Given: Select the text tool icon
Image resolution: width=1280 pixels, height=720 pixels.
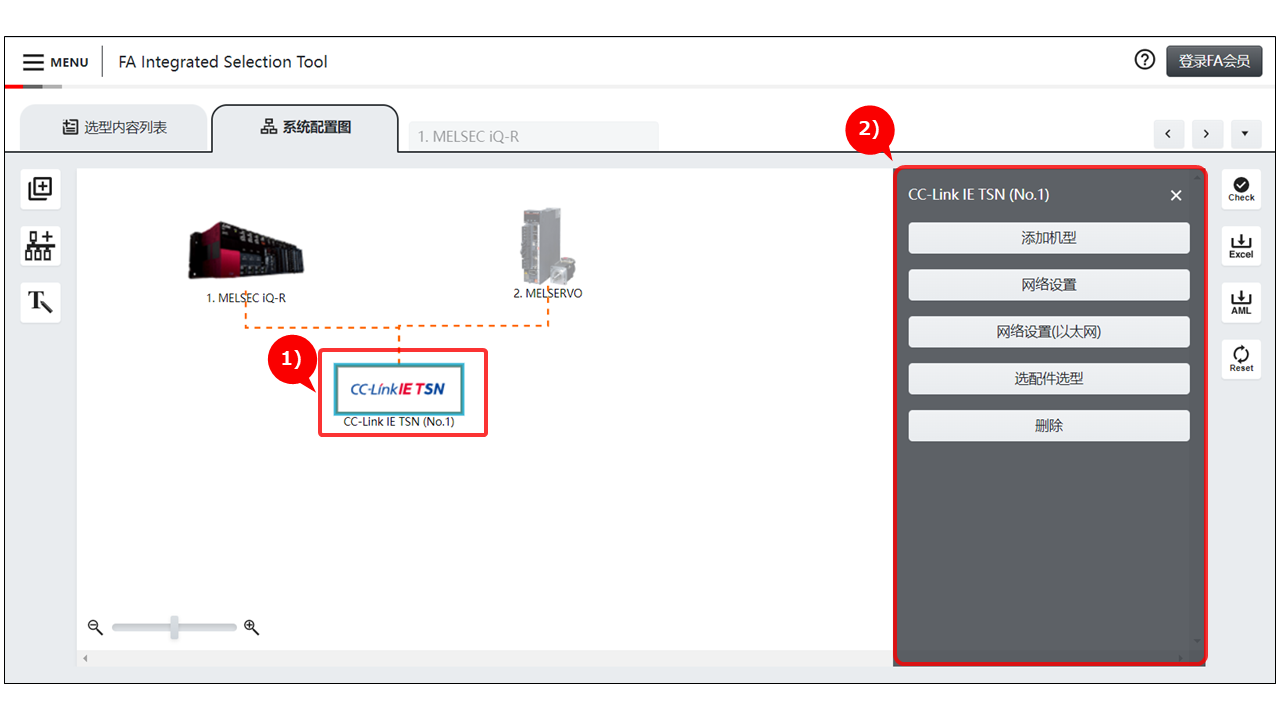Looking at the screenshot, I should point(40,301).
